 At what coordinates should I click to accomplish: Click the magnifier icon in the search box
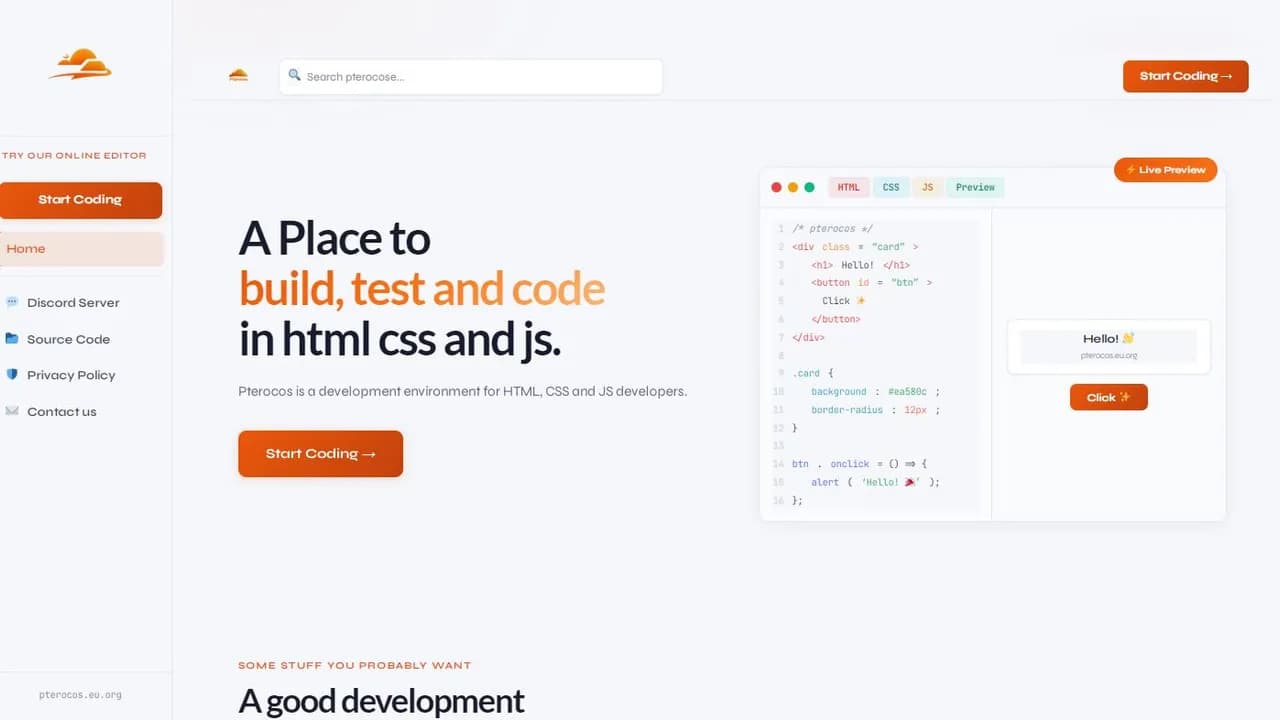[294, 75]
